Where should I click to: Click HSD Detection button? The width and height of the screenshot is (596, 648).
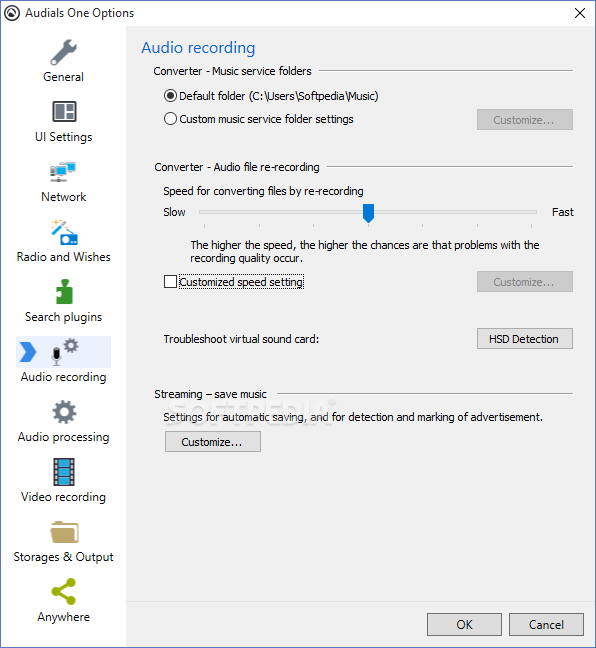[x=524, y=339]
